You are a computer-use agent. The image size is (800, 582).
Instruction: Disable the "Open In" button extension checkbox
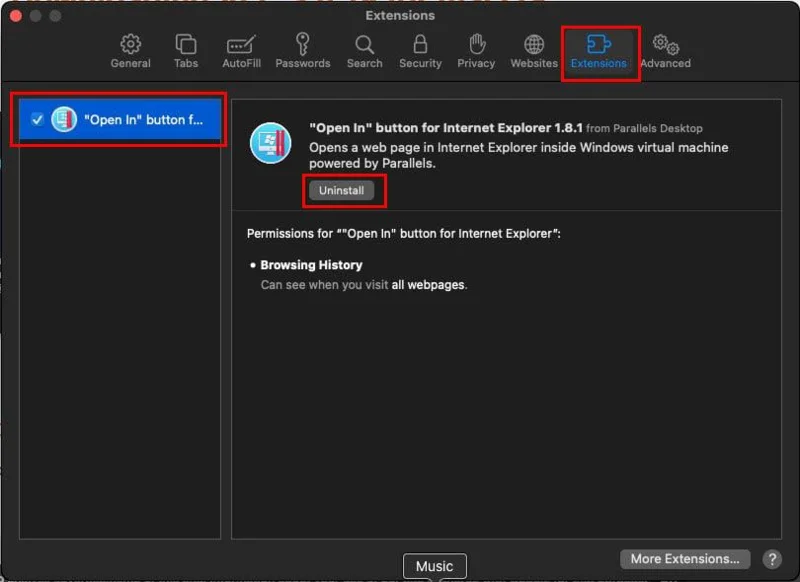point(37,120)
